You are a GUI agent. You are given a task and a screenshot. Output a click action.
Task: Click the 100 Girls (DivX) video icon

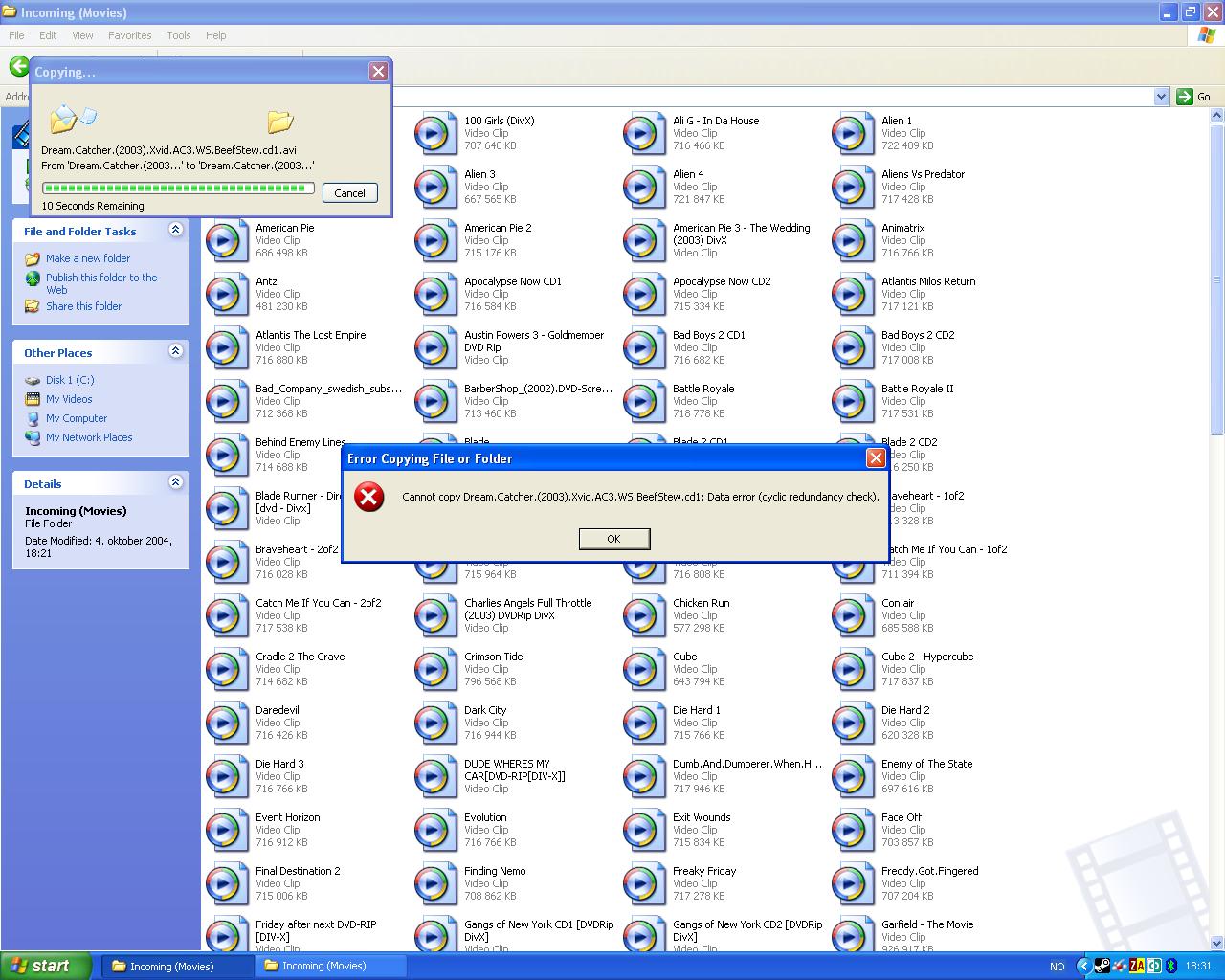point(434,134)
